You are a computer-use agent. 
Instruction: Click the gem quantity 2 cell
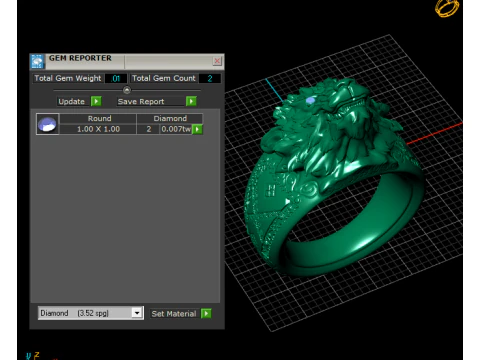149,129
